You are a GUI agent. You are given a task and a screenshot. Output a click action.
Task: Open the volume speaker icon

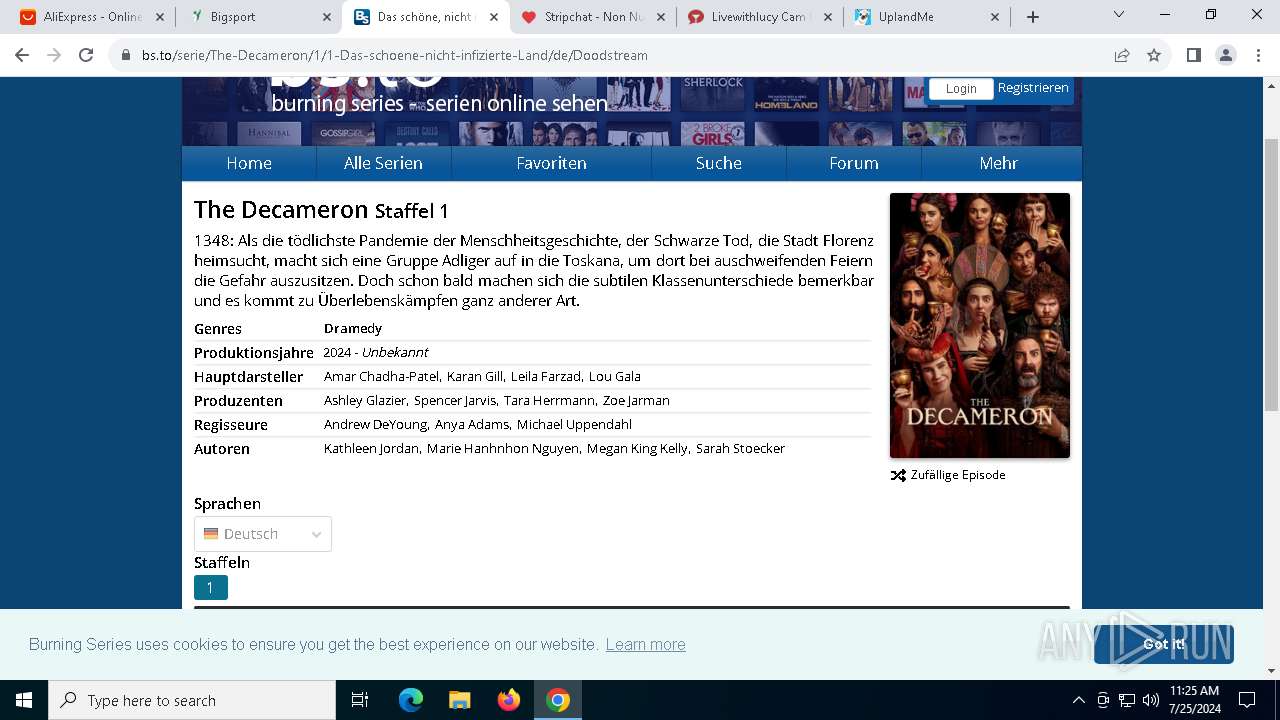point(1151,700)
